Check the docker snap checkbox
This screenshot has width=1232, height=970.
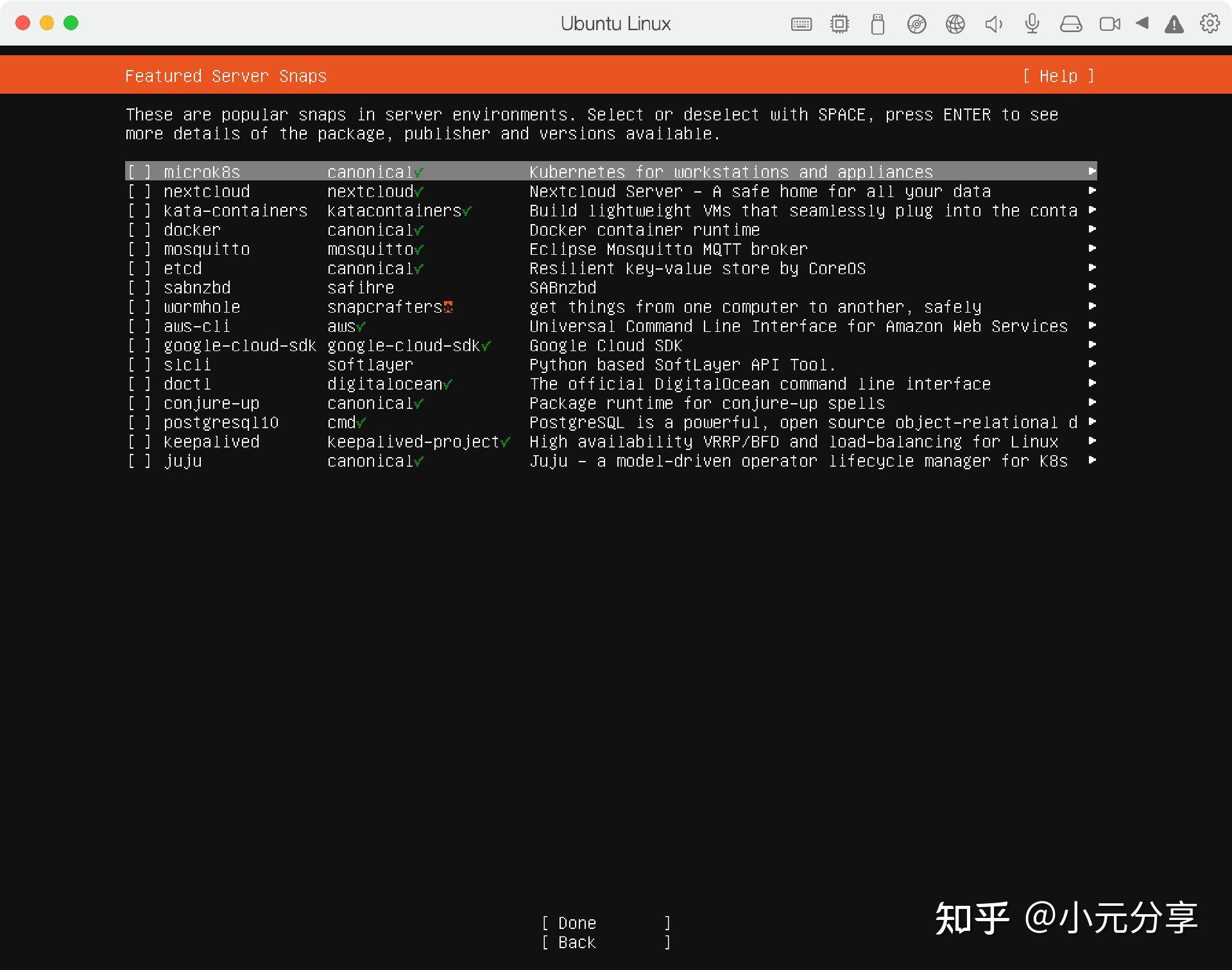point(139,229)
